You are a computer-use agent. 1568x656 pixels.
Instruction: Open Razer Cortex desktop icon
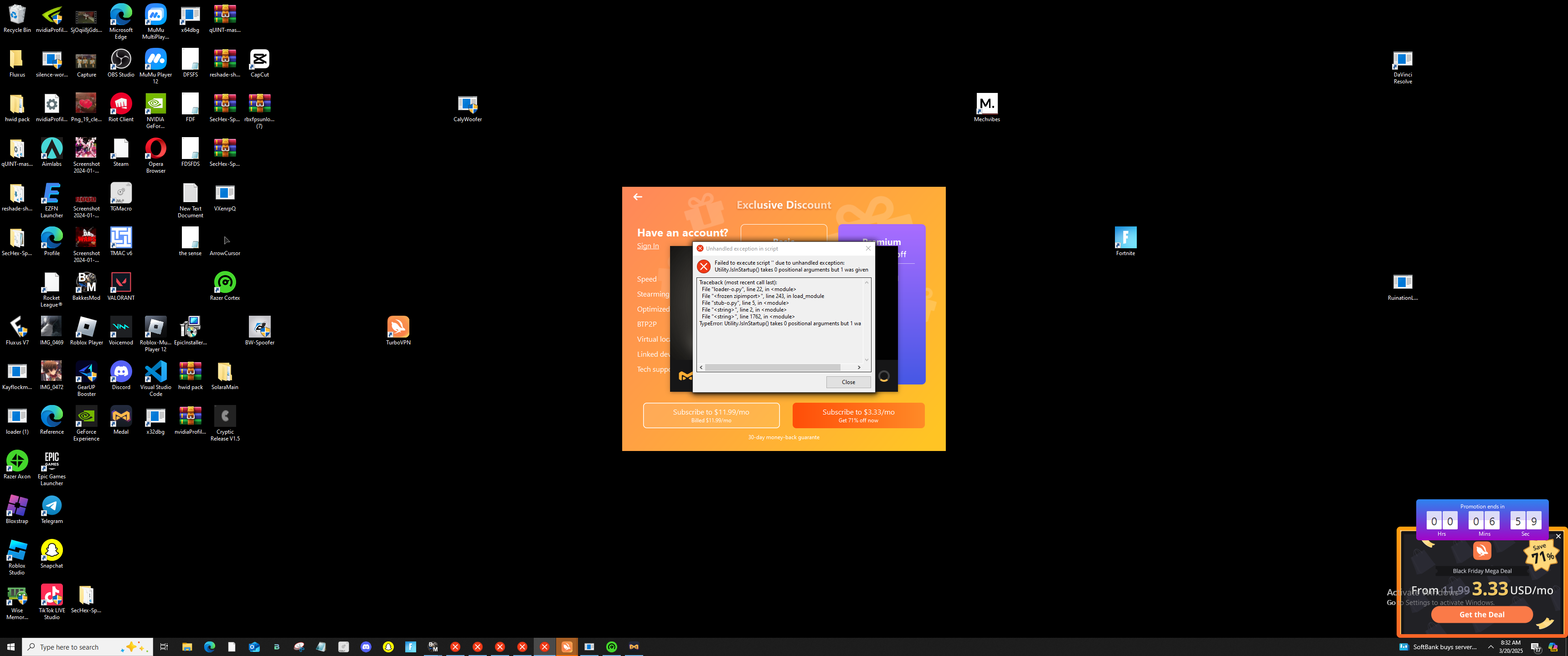[225, 283]
